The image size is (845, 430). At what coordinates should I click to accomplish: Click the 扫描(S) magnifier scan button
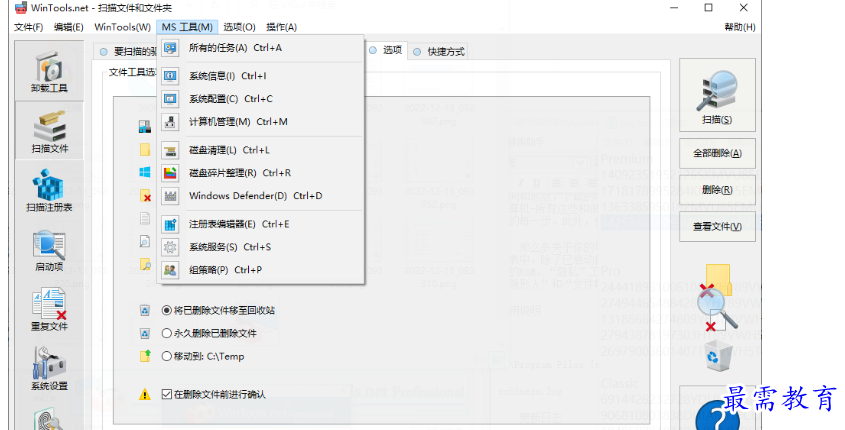(x=717, y=95)
